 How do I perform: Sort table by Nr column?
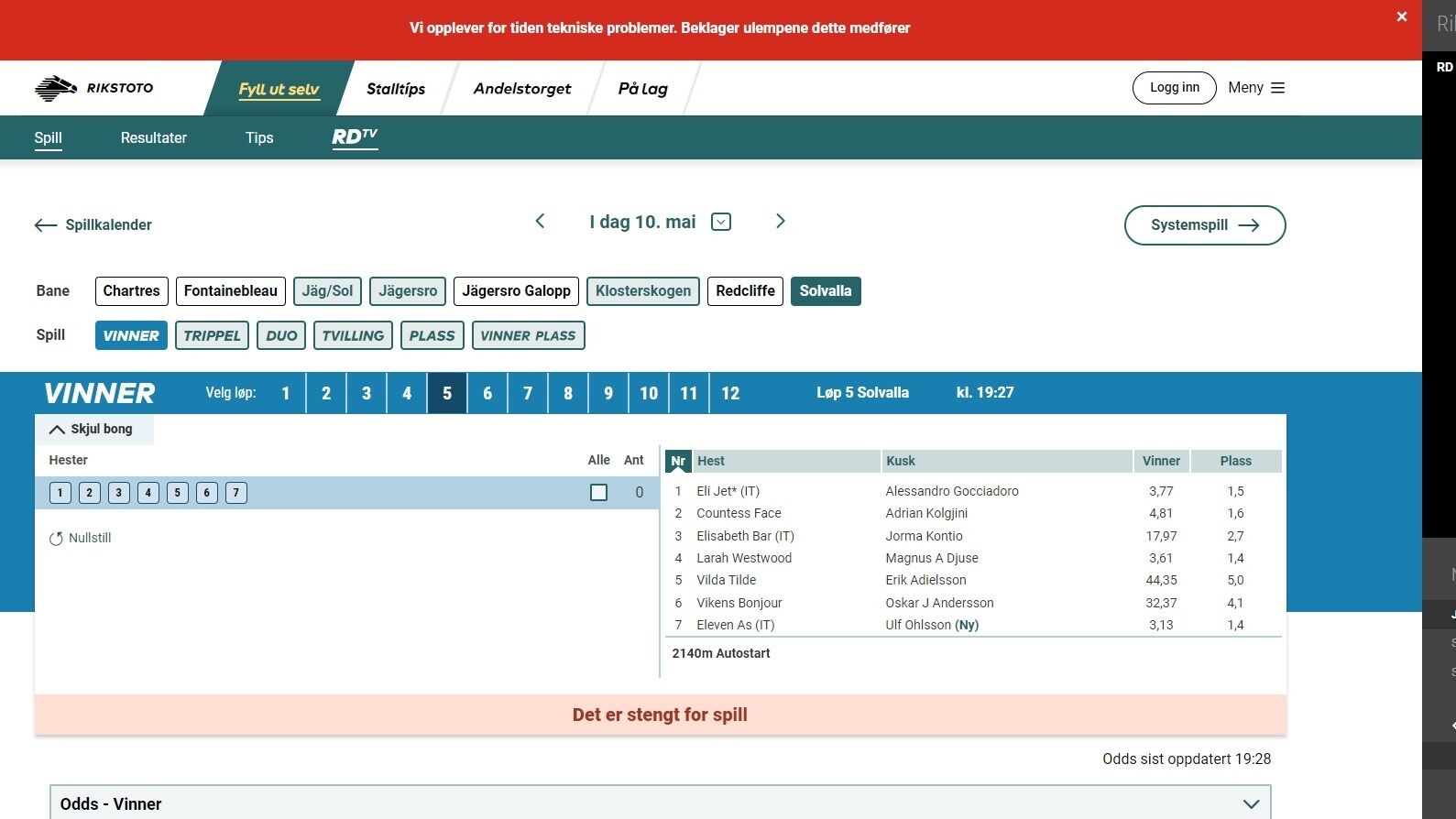click(x=678, y=461)
